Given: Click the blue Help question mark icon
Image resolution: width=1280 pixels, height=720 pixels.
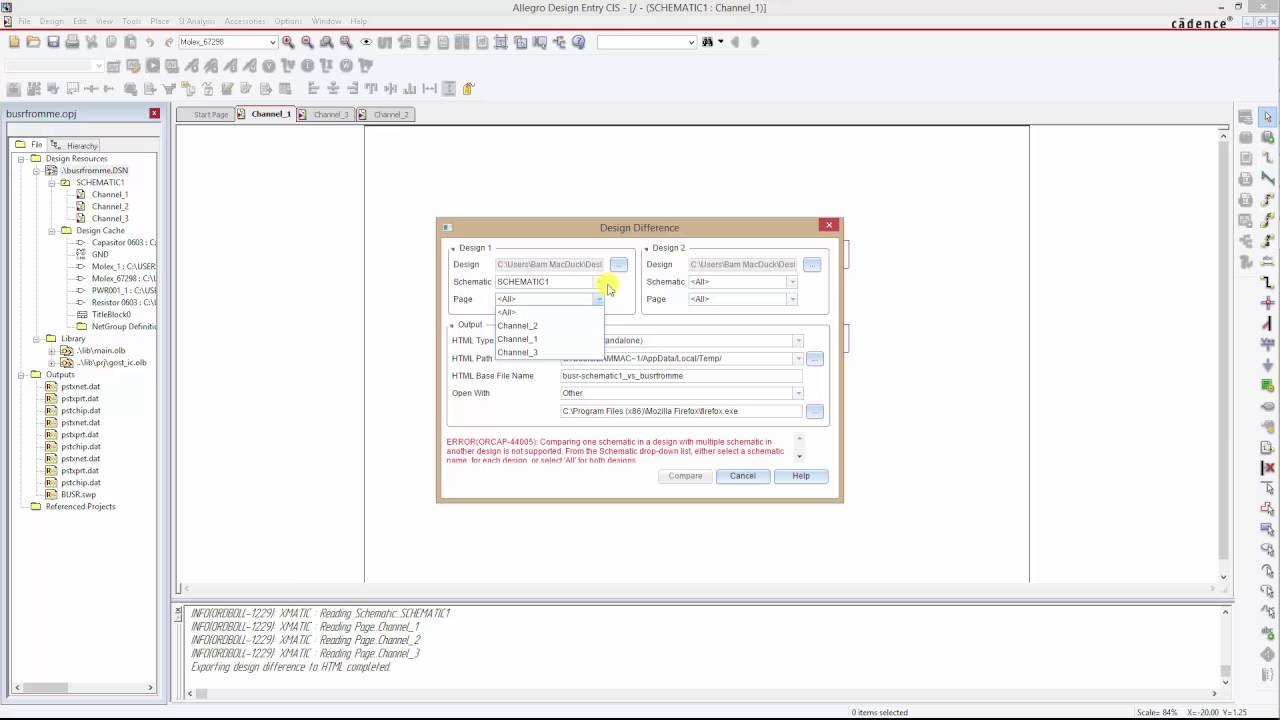Looking at the screenshot, I should (578, 42).
